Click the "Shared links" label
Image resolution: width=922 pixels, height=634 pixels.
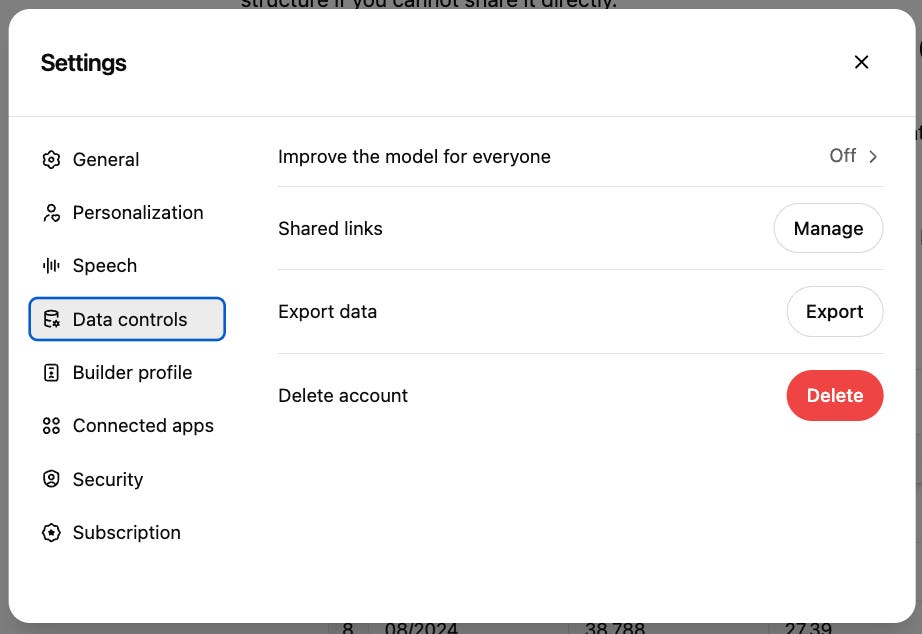tap(330, 228)
